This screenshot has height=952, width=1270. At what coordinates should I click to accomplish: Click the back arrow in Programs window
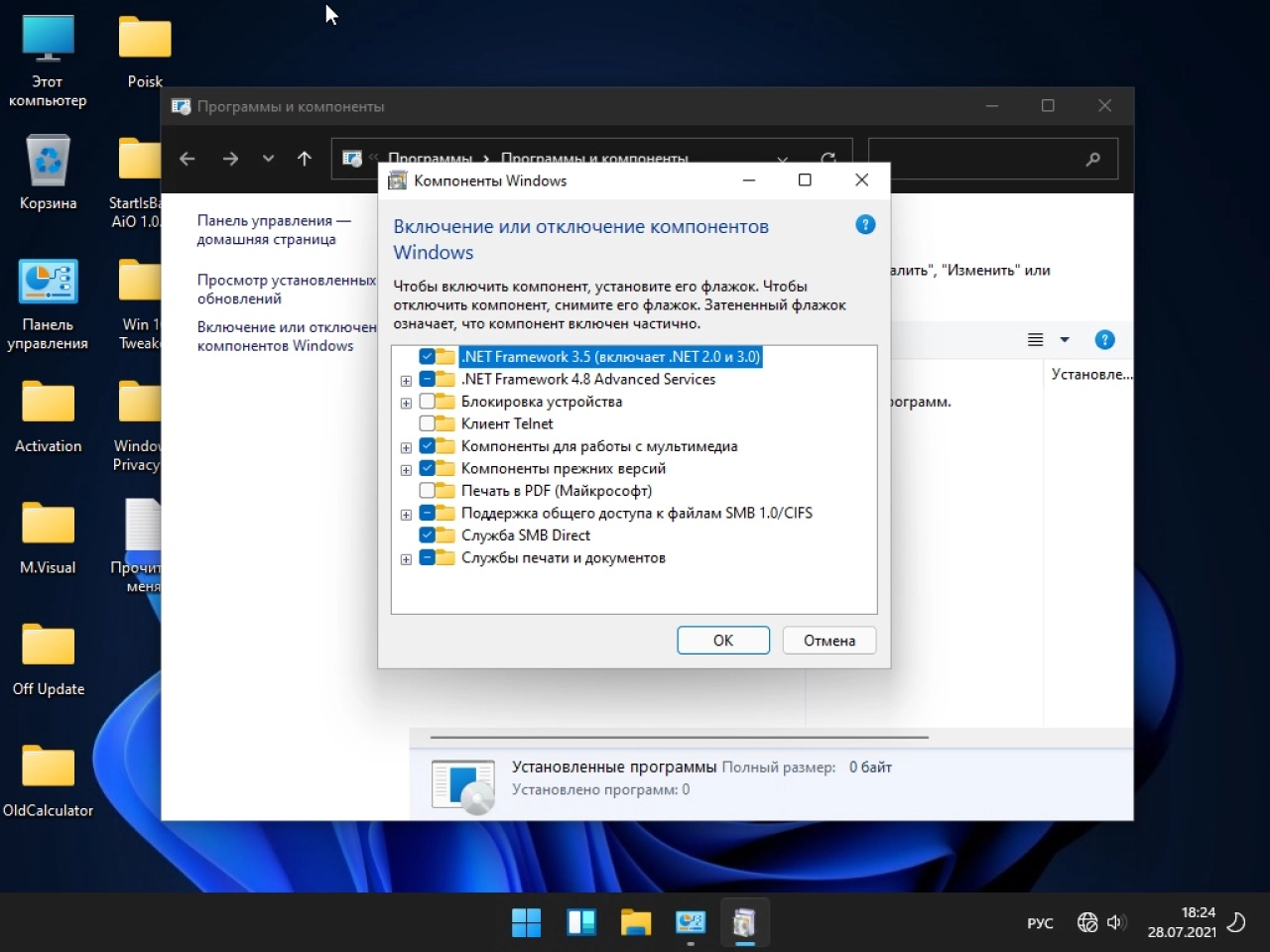click(x=188, y=159)
